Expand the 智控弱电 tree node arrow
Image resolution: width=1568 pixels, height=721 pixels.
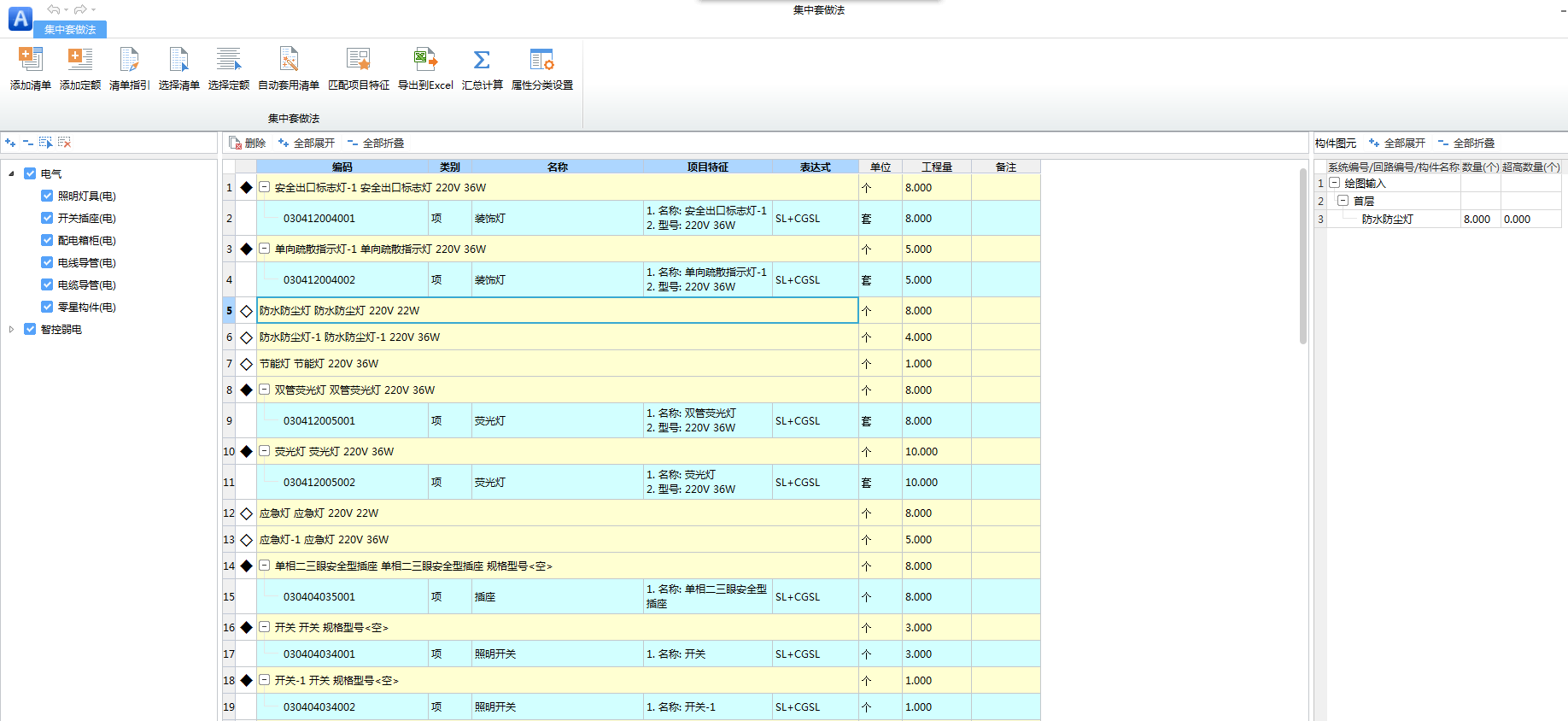click(11, 329)
